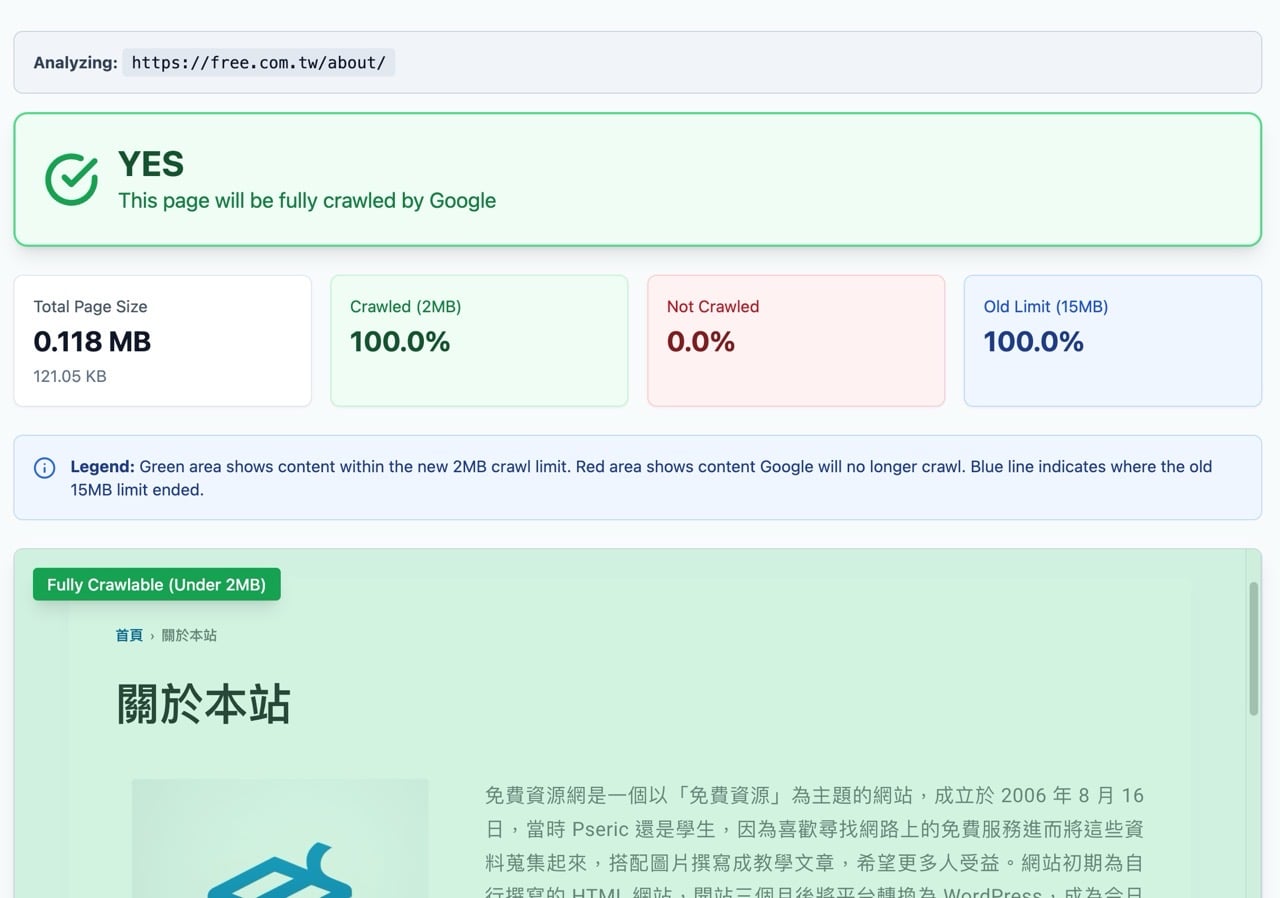The width and height of the screenshot is (1280, 898).
Task: Click the text This page will be fully crawled
Action: [x=306, y=200]
